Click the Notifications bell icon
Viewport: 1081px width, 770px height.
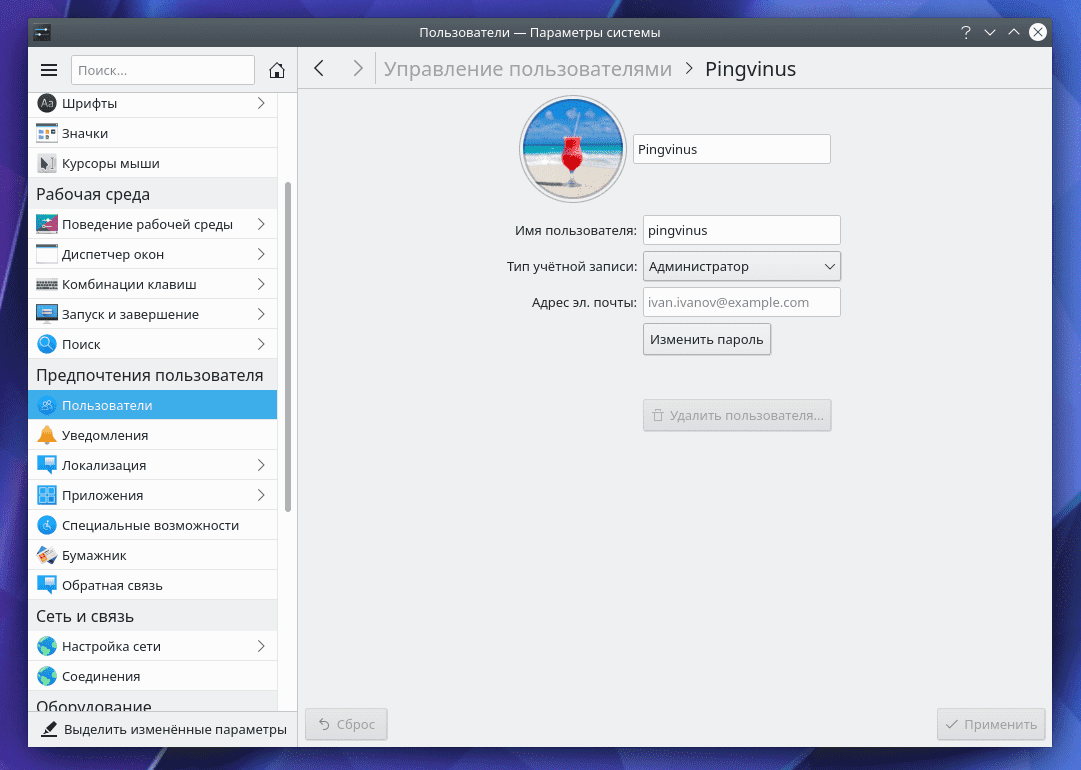click(47, 435)
